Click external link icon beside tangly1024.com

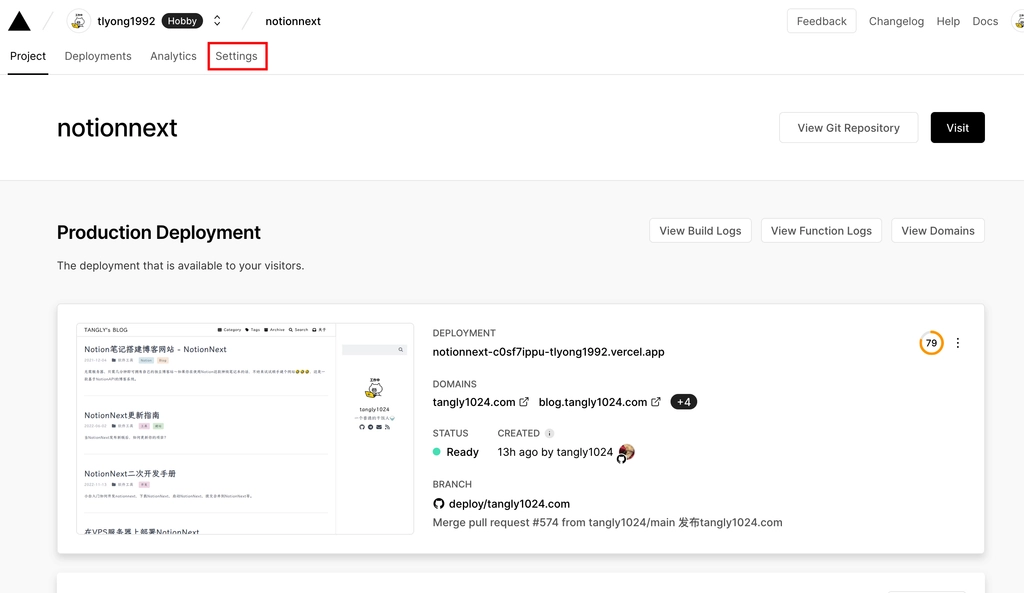click(x=524, y=402)
